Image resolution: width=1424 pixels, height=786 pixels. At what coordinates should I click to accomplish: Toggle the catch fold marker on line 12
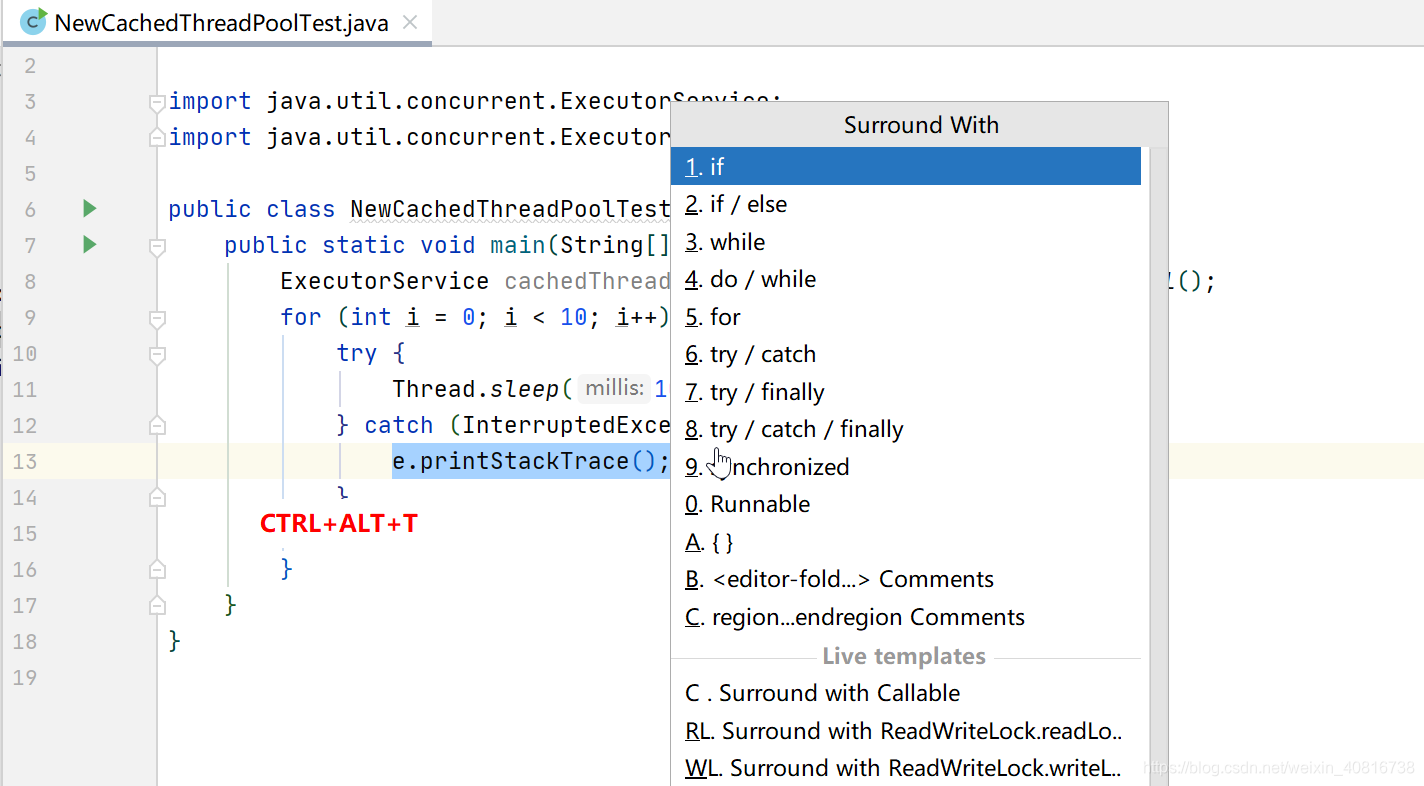[x=156, y=426]
